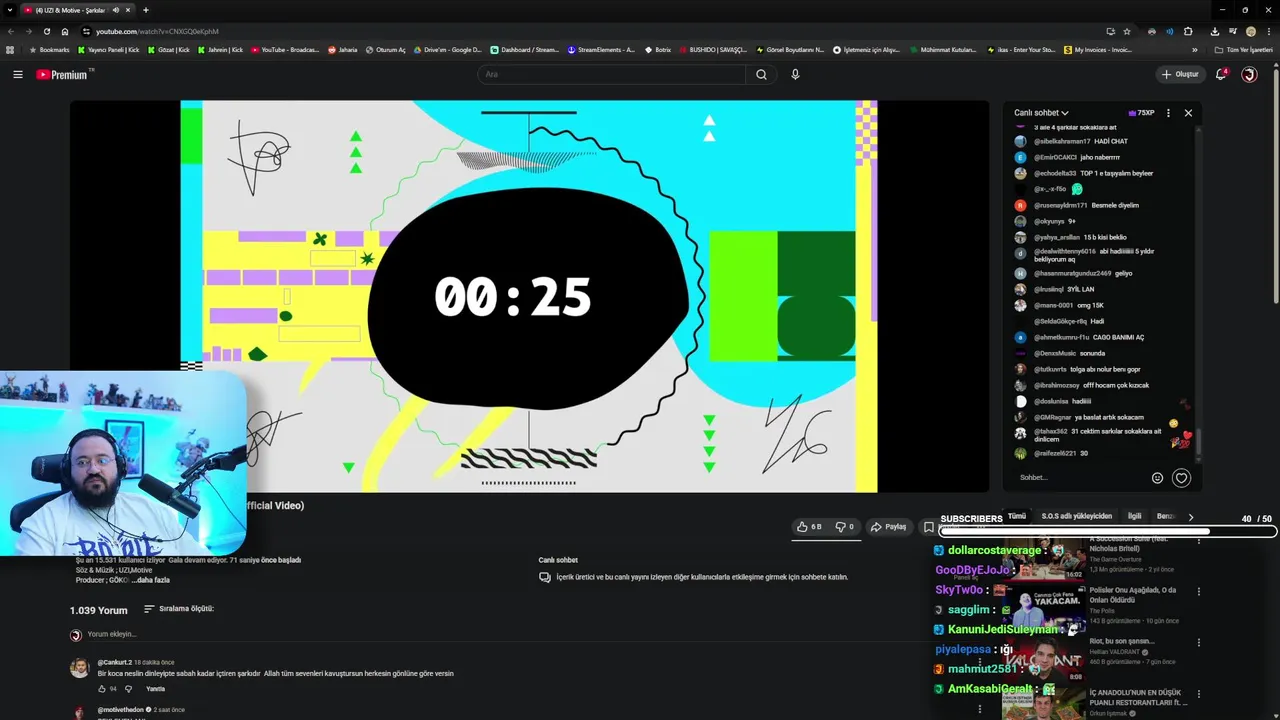The height and width of the screenshot is (720, 1280).
Task: Open a new browser tab
Action: tap(146, 10)
